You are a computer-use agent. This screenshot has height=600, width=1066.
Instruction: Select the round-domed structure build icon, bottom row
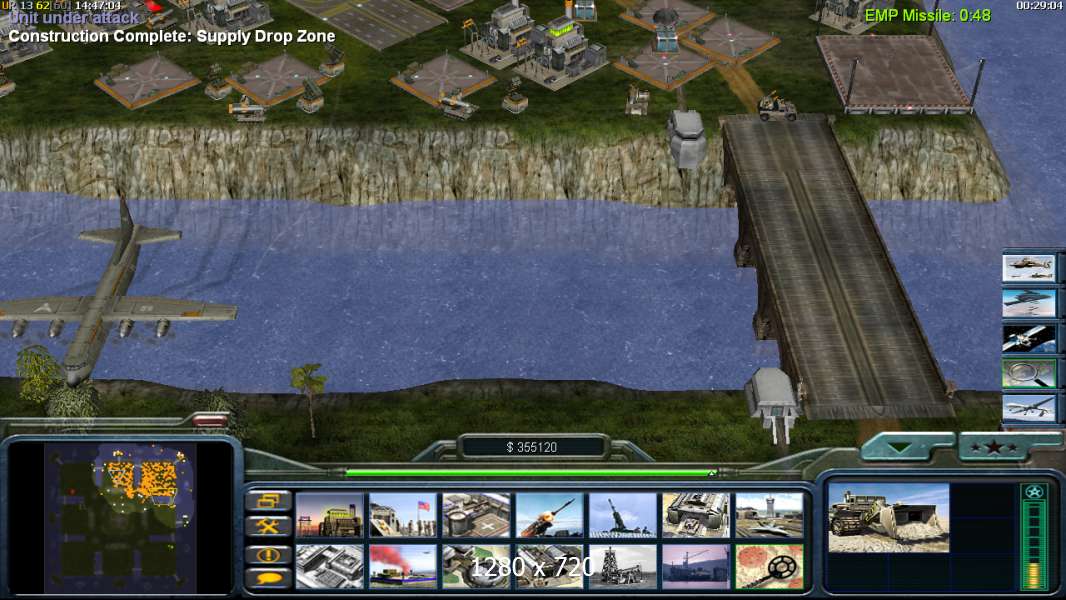pos(476,566)
